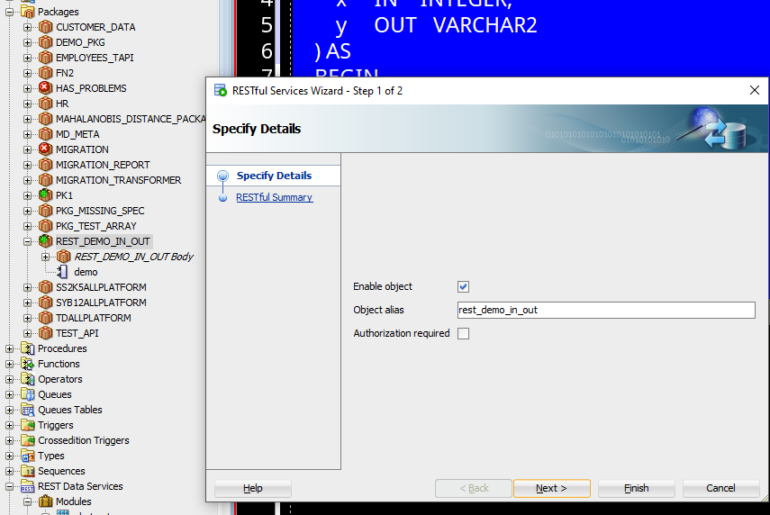Collapse the Packages tree node
Viewport: 770px width, 515px height.
click(10, 12)
